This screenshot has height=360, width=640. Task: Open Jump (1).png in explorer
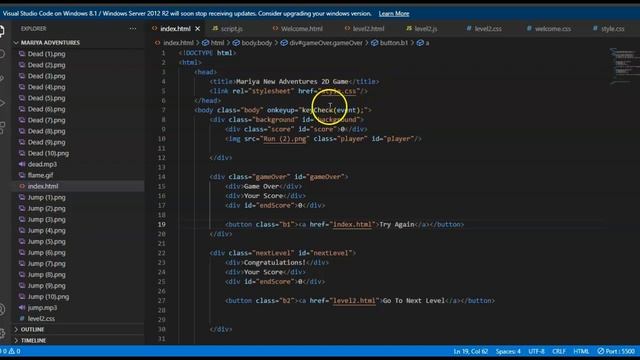46,197
